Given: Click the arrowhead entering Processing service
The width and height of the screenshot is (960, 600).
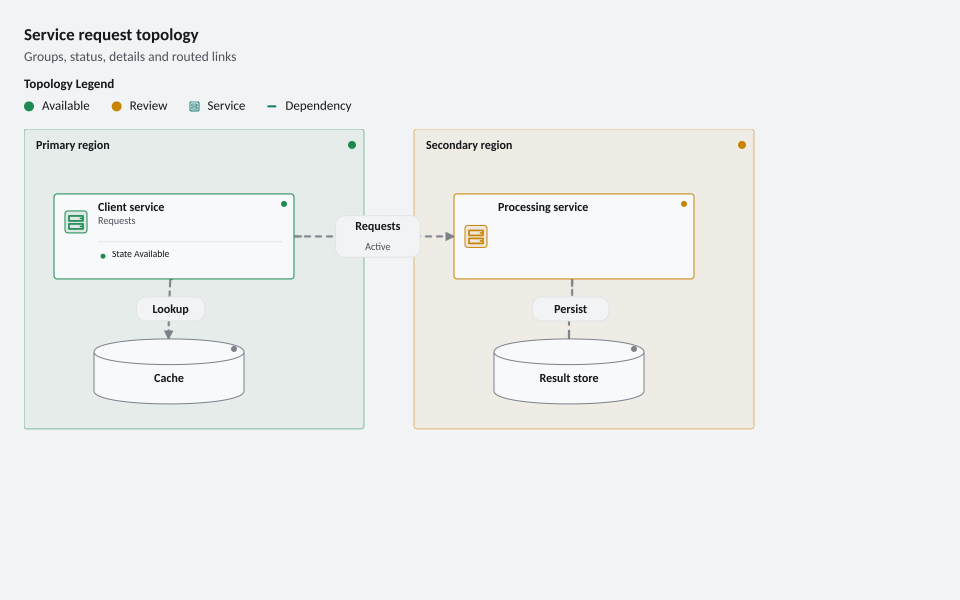Looking at the screenshot, I should tap(449, 236).
